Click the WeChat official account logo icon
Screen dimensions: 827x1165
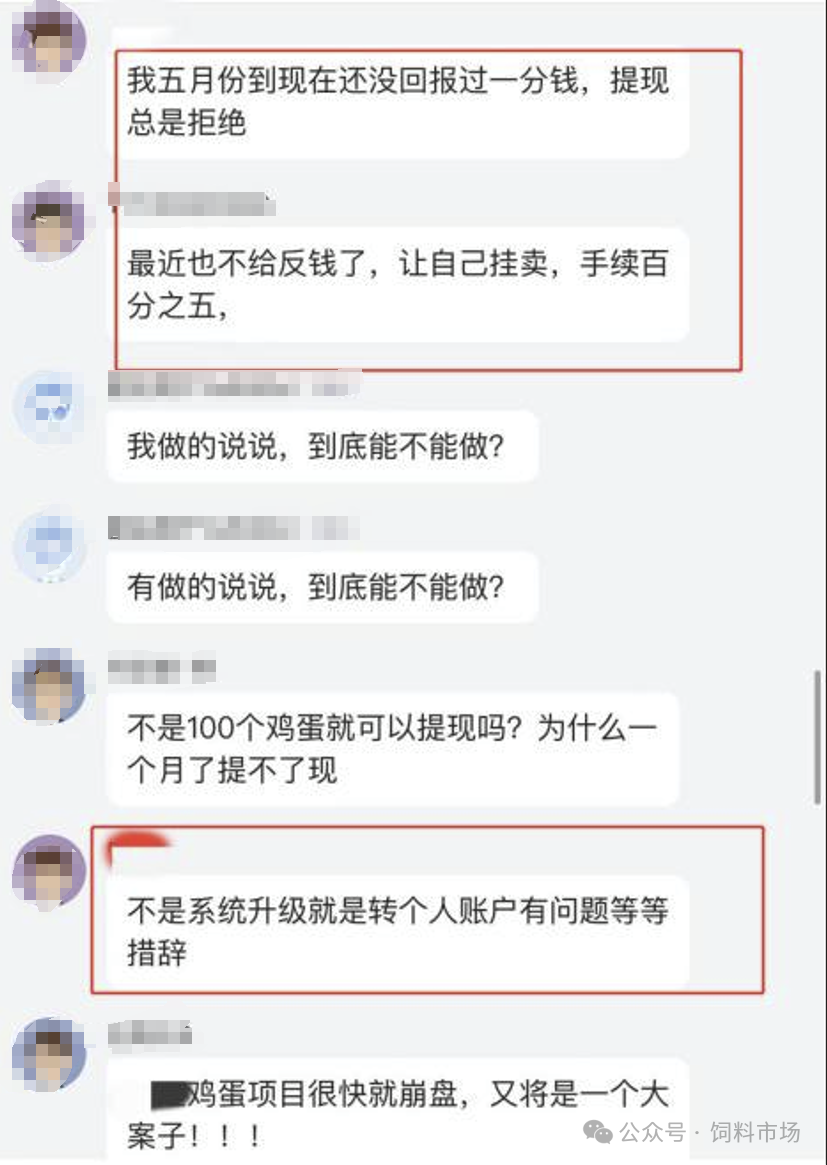coord(598,1132)
